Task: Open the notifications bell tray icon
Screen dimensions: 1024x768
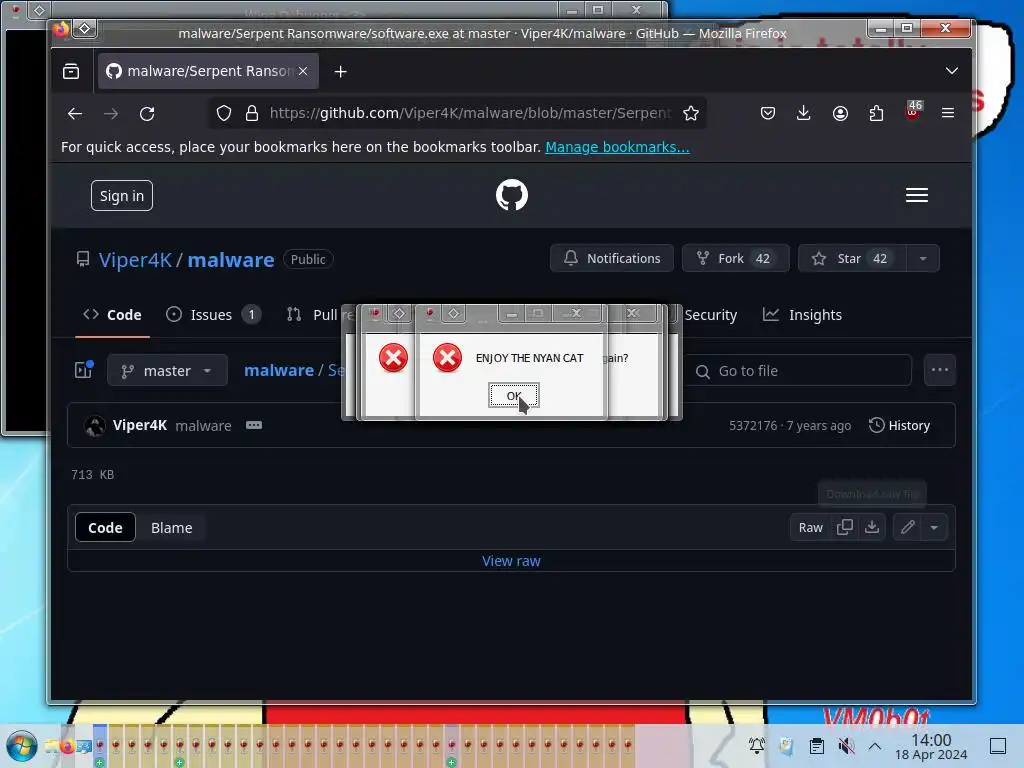Action: (757, 746)
